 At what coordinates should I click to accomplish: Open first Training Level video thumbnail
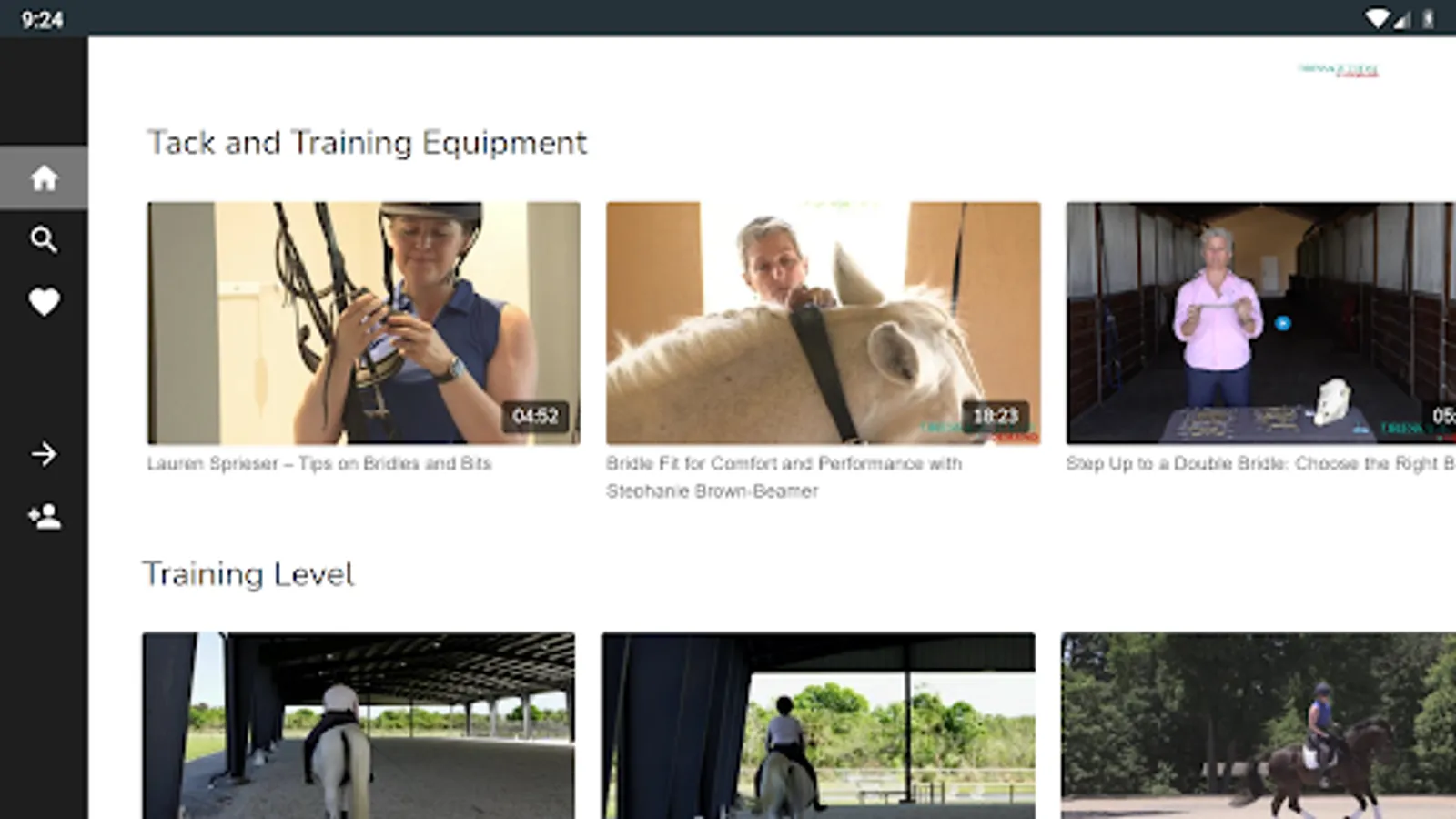359,725
